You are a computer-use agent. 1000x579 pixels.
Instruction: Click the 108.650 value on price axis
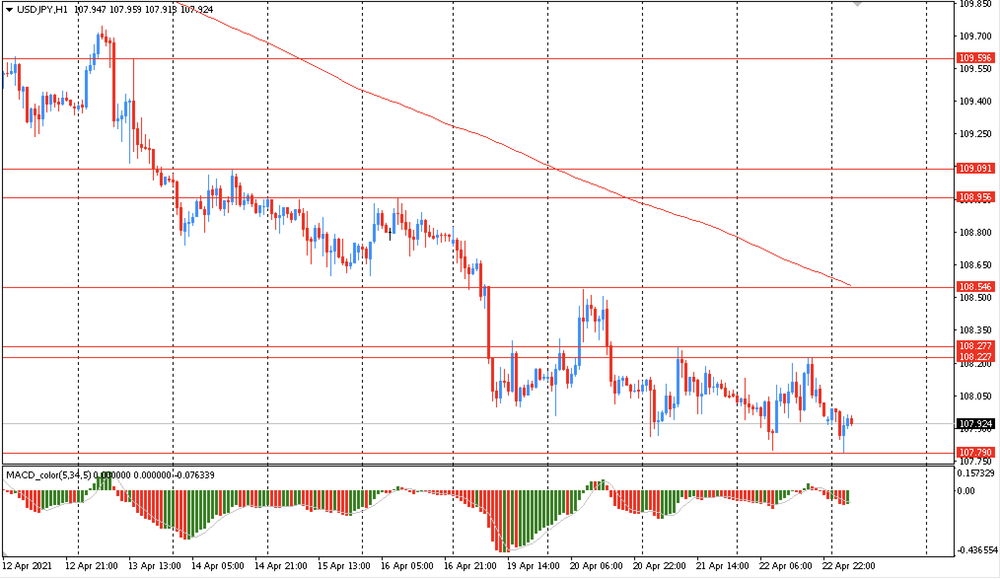[976, 265]
